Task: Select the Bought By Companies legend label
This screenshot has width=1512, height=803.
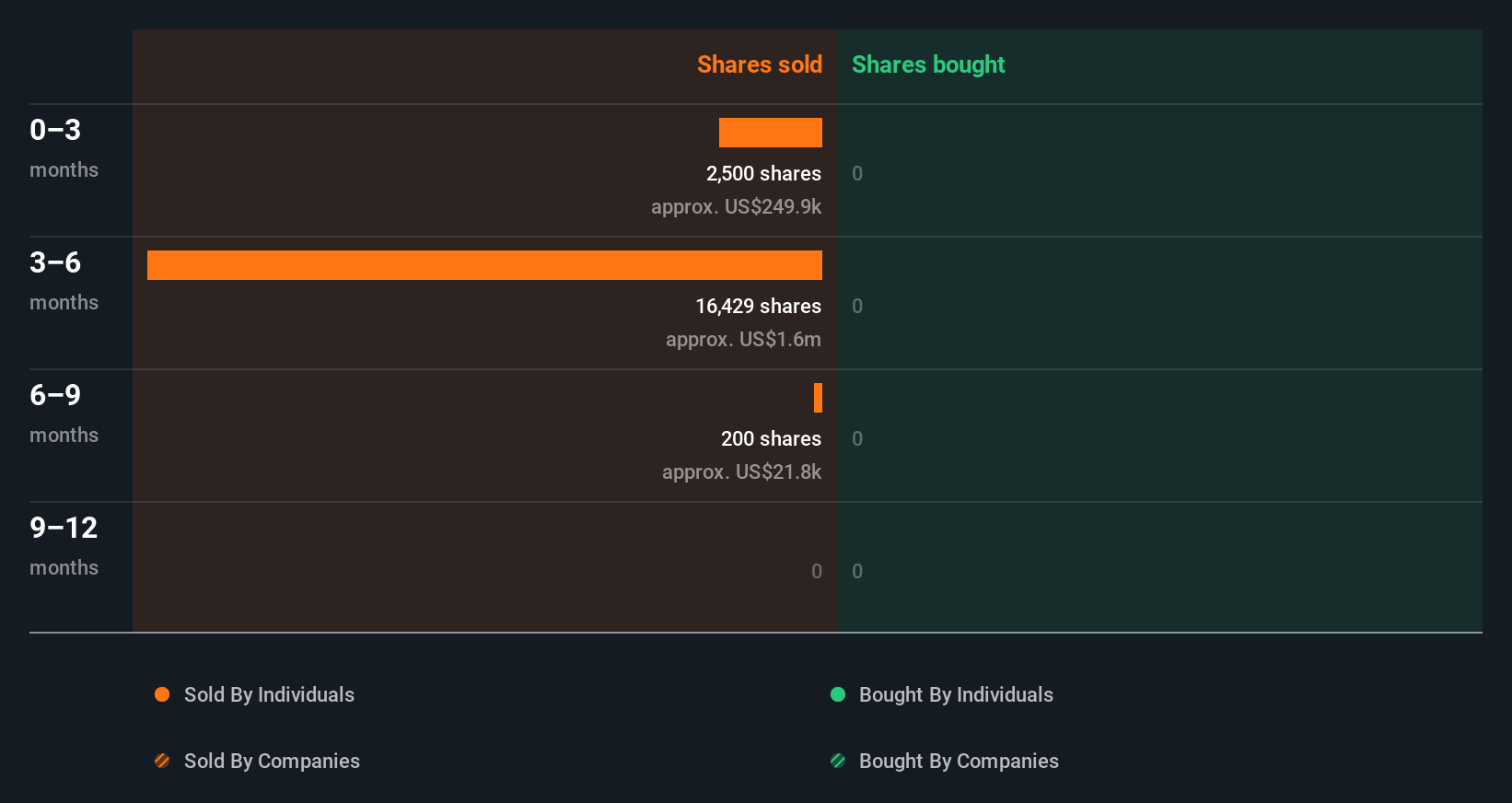Action: tap(959, 761)
